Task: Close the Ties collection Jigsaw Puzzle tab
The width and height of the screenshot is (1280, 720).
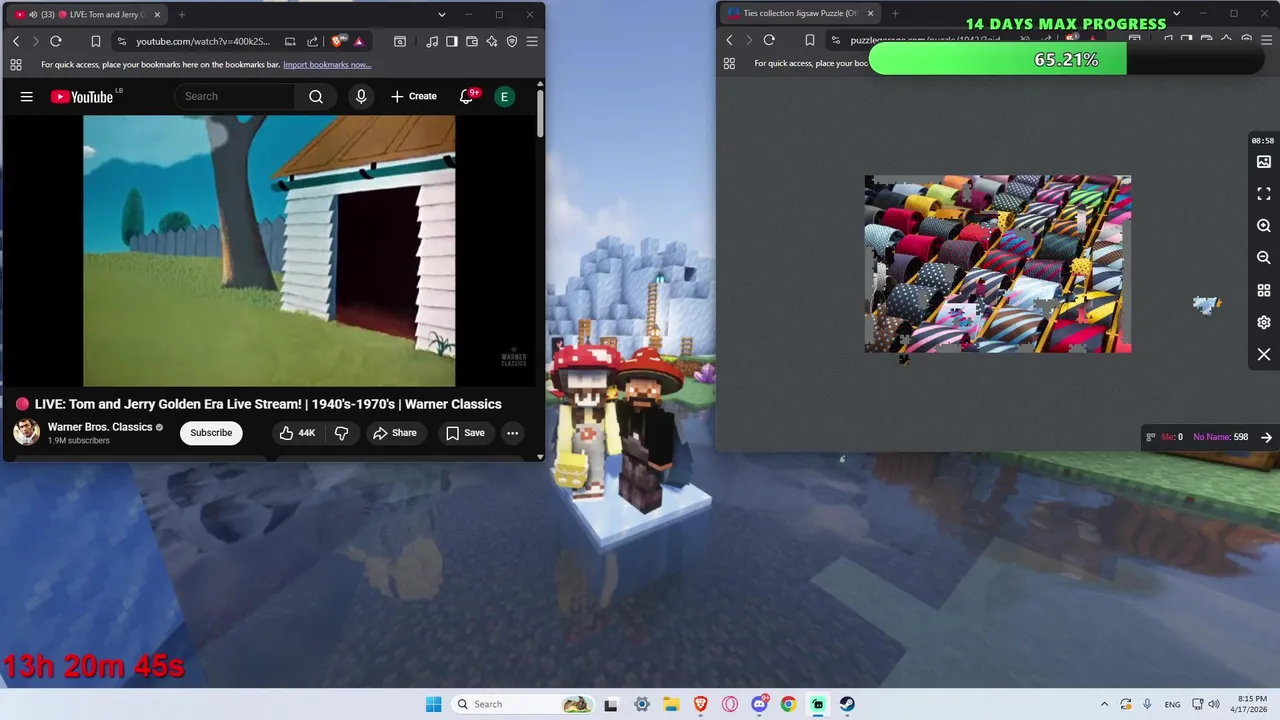Action: (870, 14)
